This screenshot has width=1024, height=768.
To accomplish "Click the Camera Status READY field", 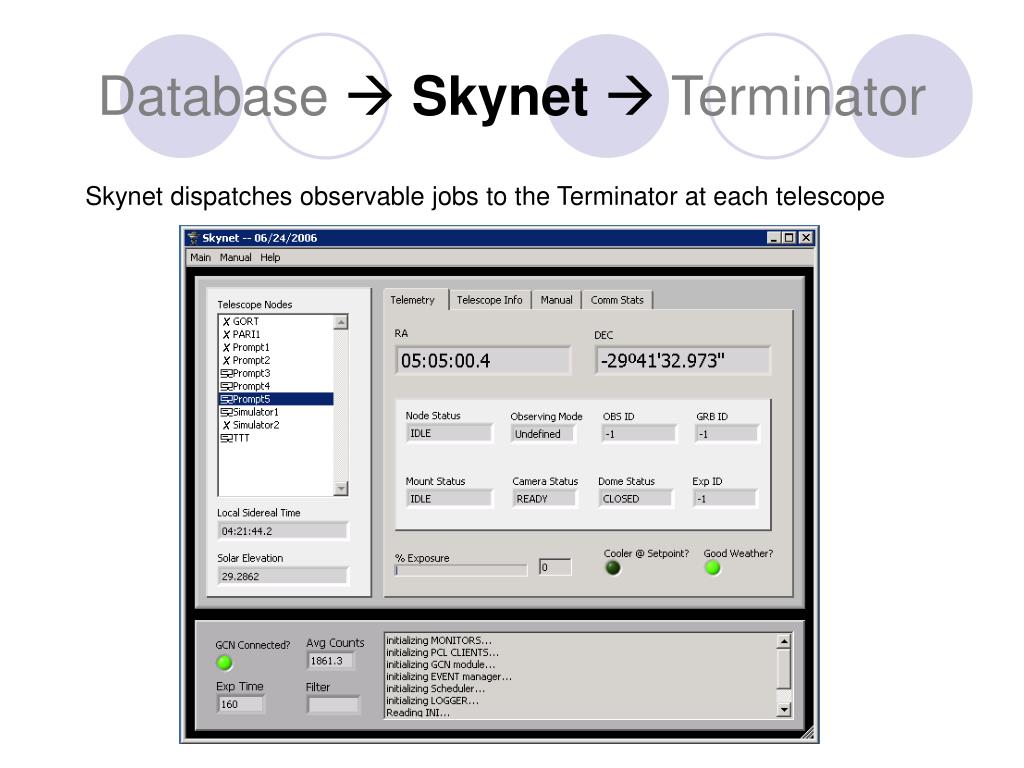I will tap(545, 498).
